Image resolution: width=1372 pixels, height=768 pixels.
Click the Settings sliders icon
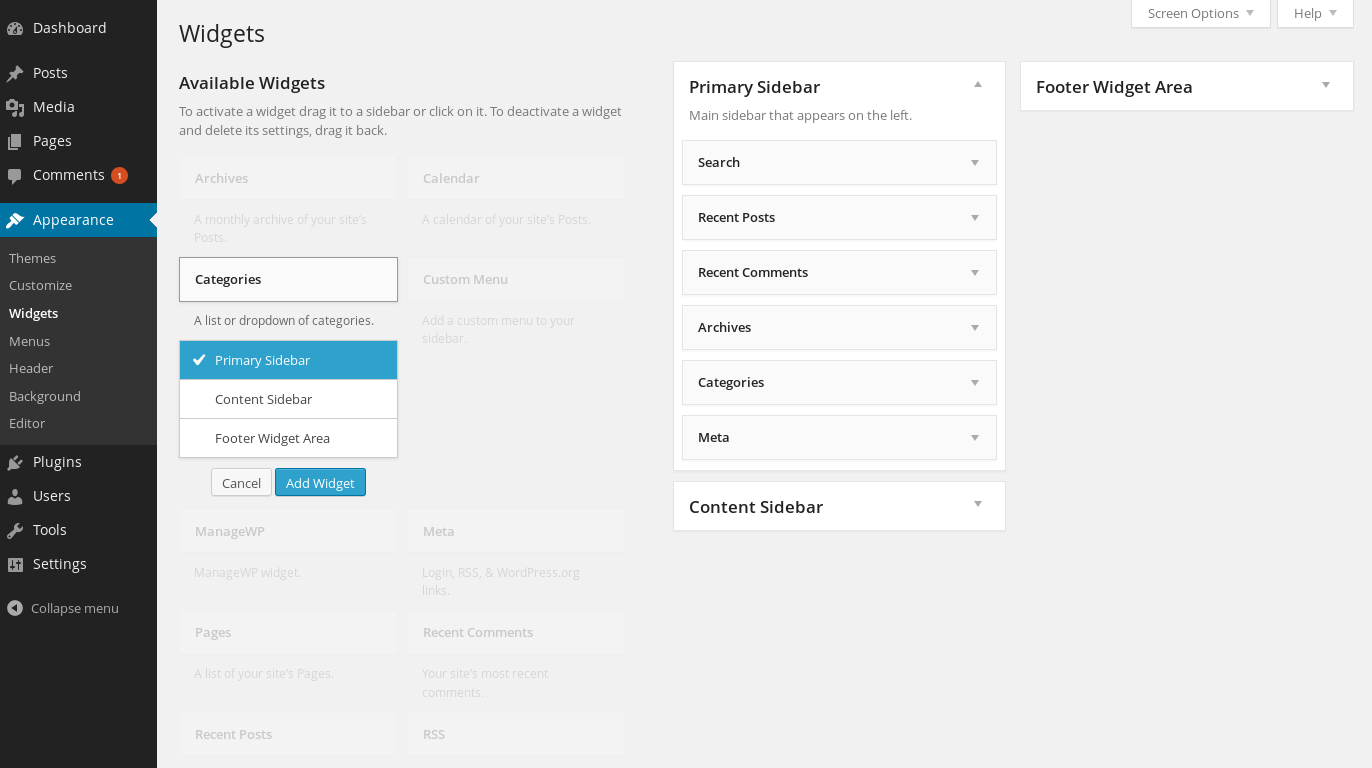pyautogui.click(x=15, y=564)
